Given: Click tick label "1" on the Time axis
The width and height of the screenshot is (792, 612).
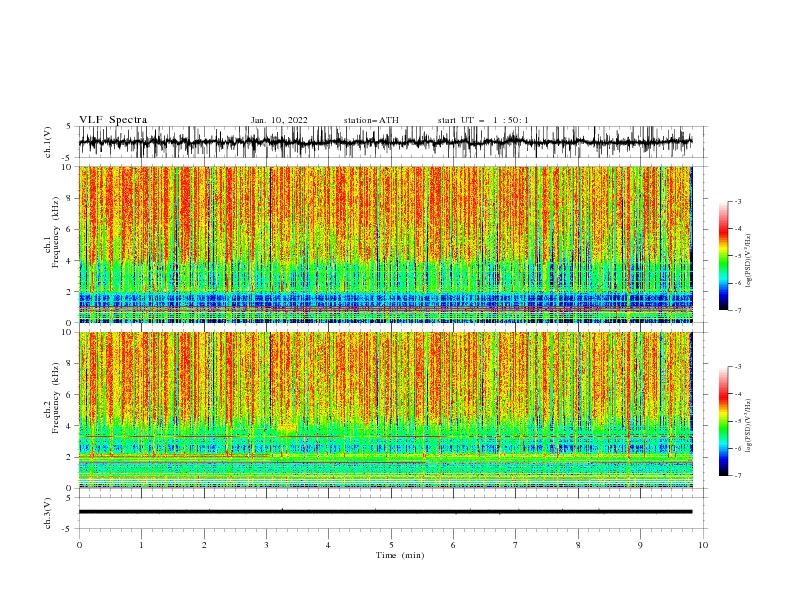Looking at the screenshot, I should [141, 545].
